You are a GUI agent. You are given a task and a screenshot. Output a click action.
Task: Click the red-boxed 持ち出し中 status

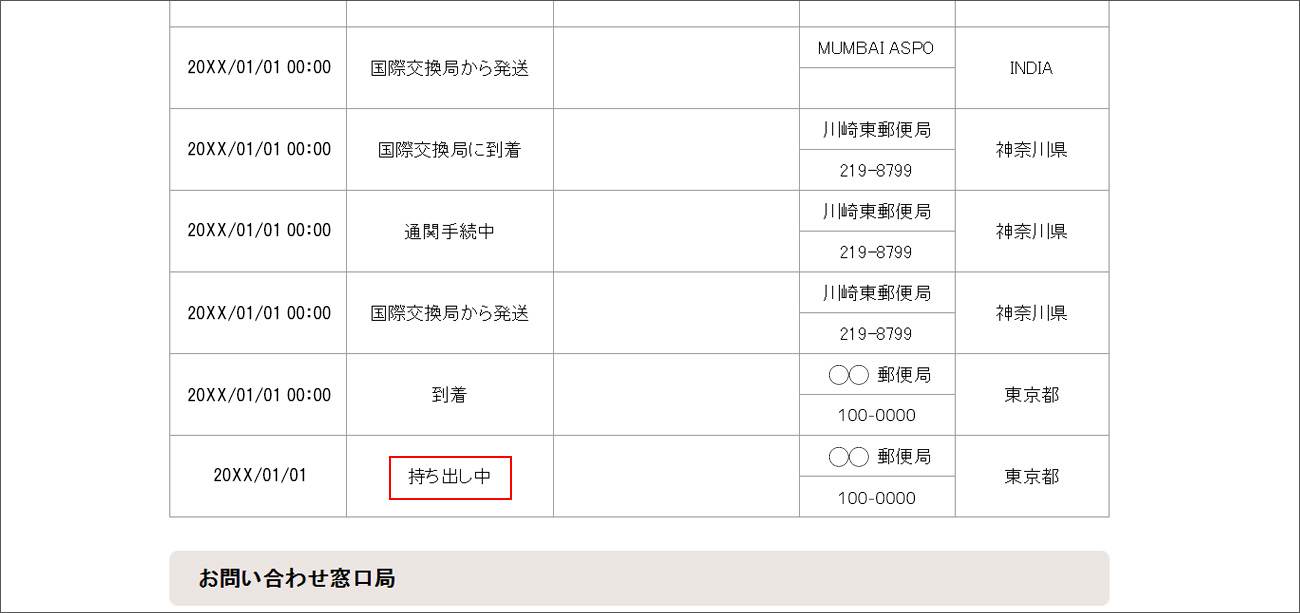click(x=450, y=477)
